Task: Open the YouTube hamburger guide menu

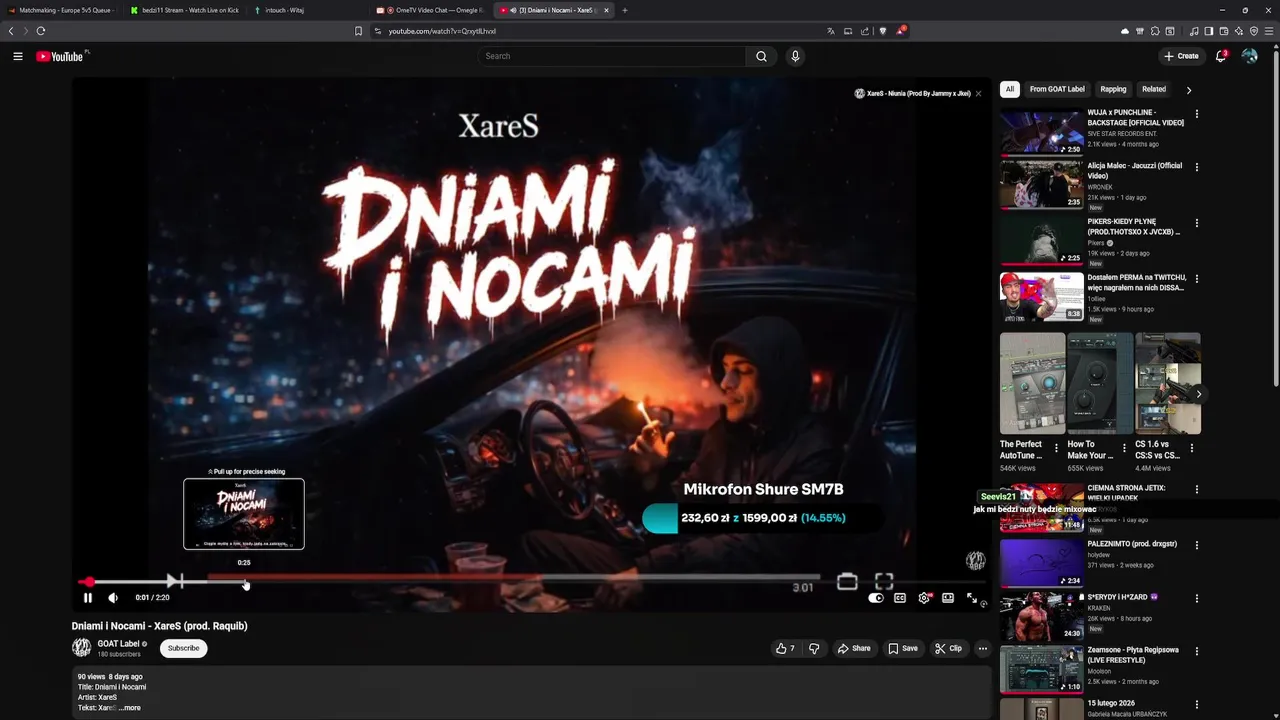Action: click(18, 56)
